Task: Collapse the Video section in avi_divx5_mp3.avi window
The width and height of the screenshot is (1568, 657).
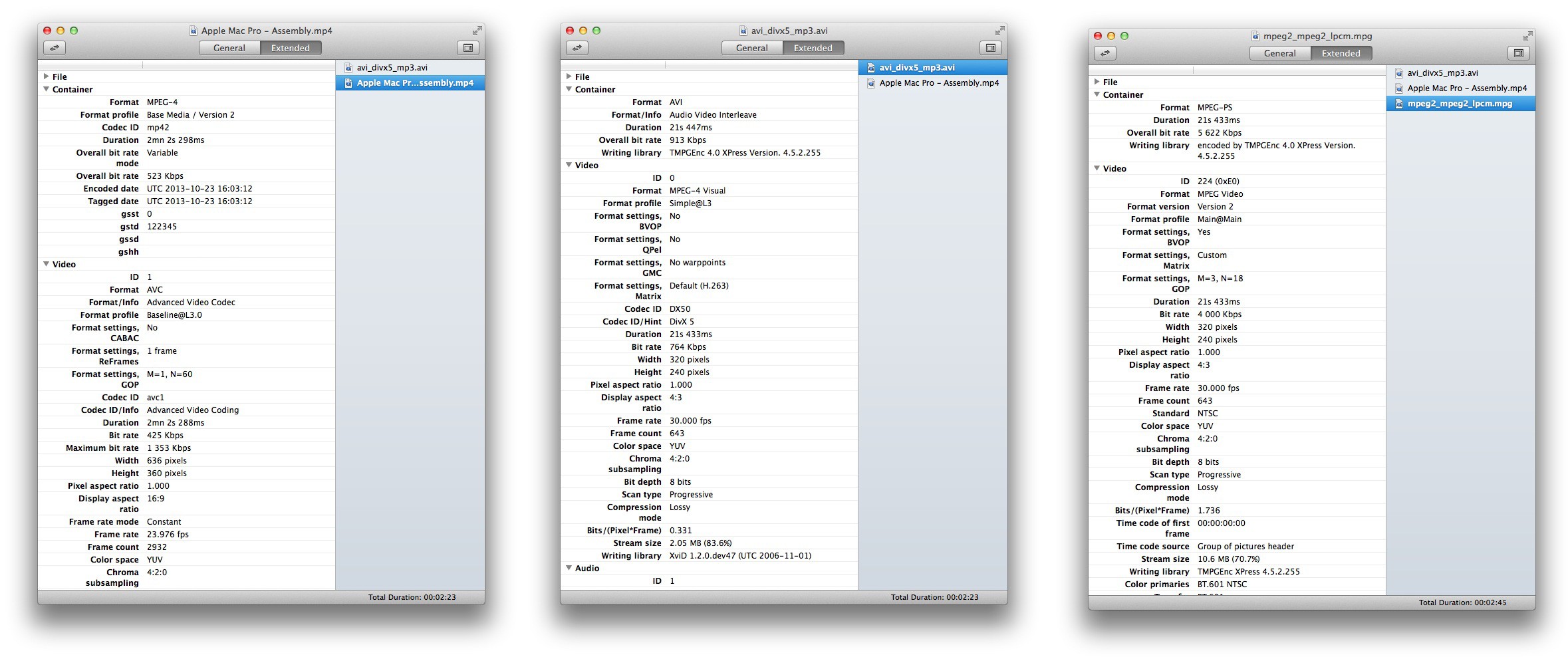Action: coord(569,165)
